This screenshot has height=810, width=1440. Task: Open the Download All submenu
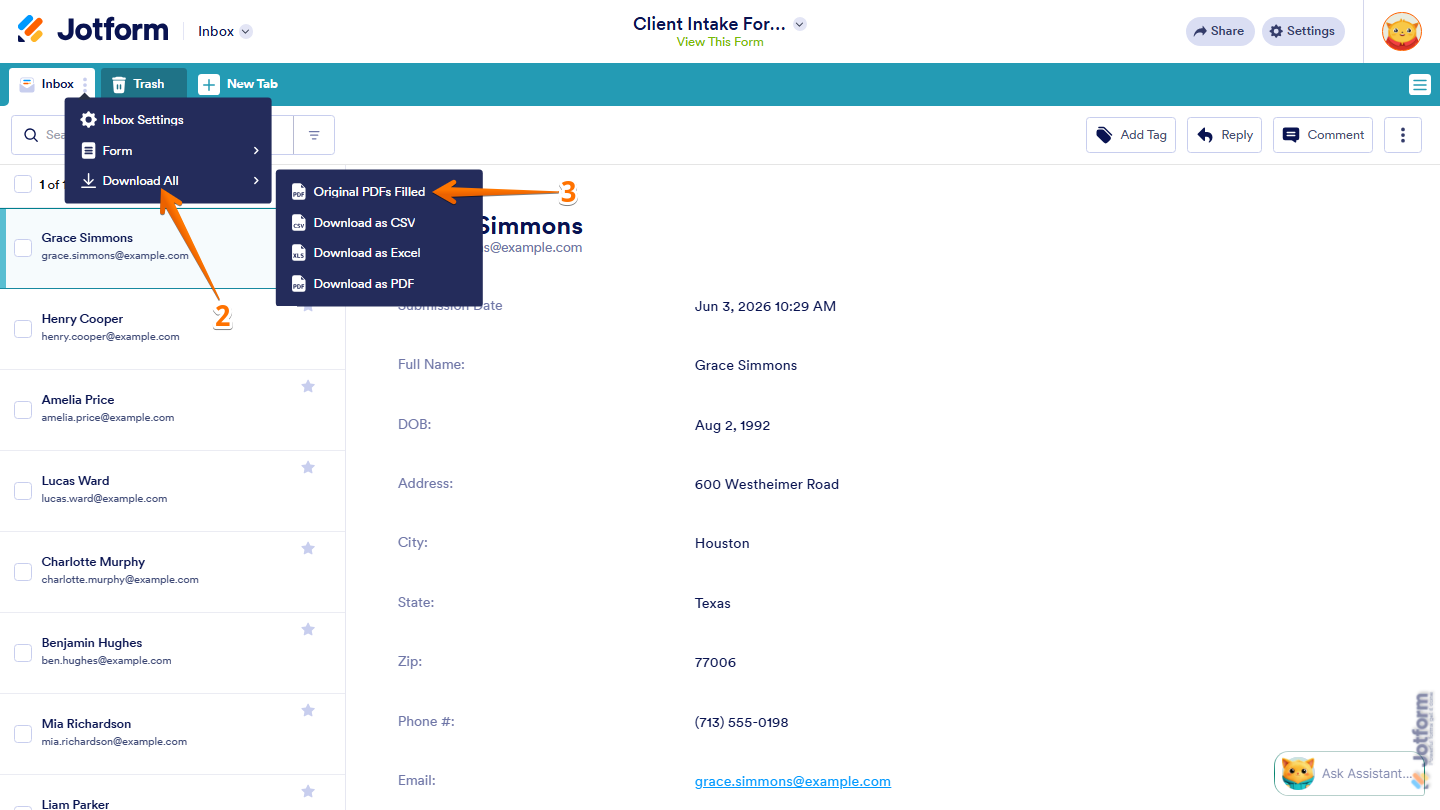click(168, 181)
